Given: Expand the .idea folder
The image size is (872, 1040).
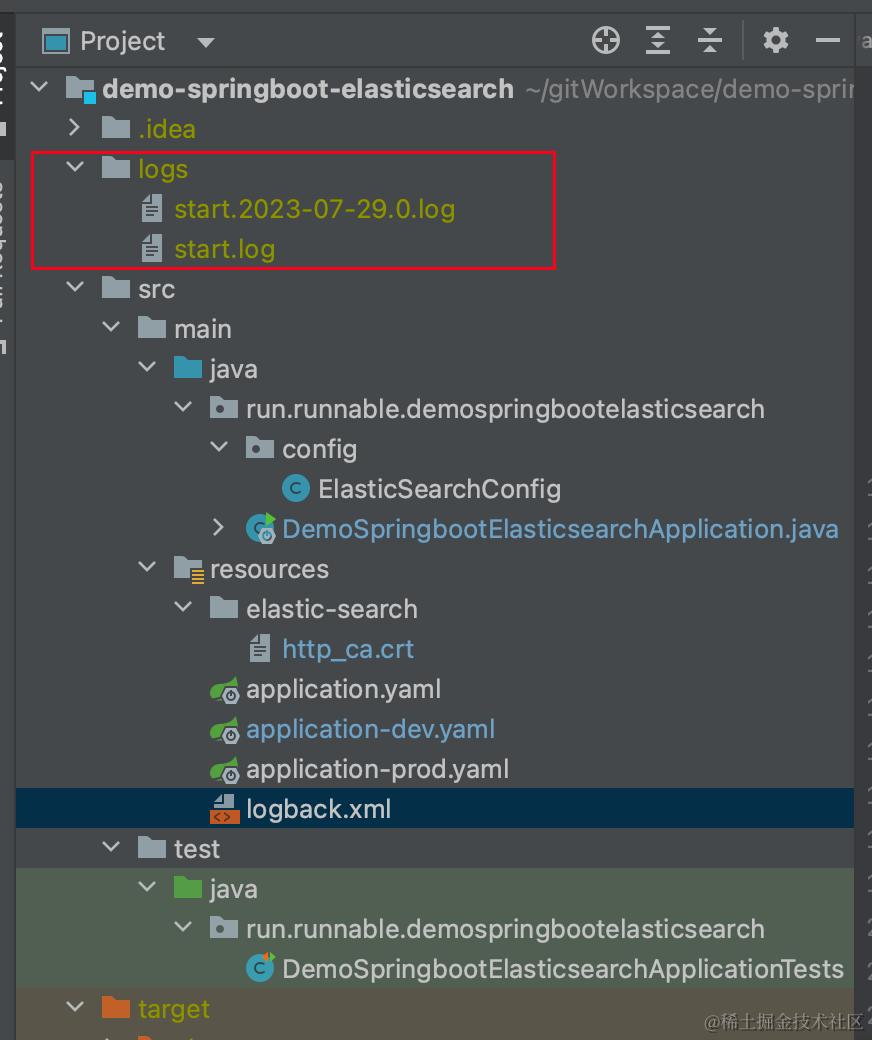Looking at the screenshot, I should tap(75, 127).
